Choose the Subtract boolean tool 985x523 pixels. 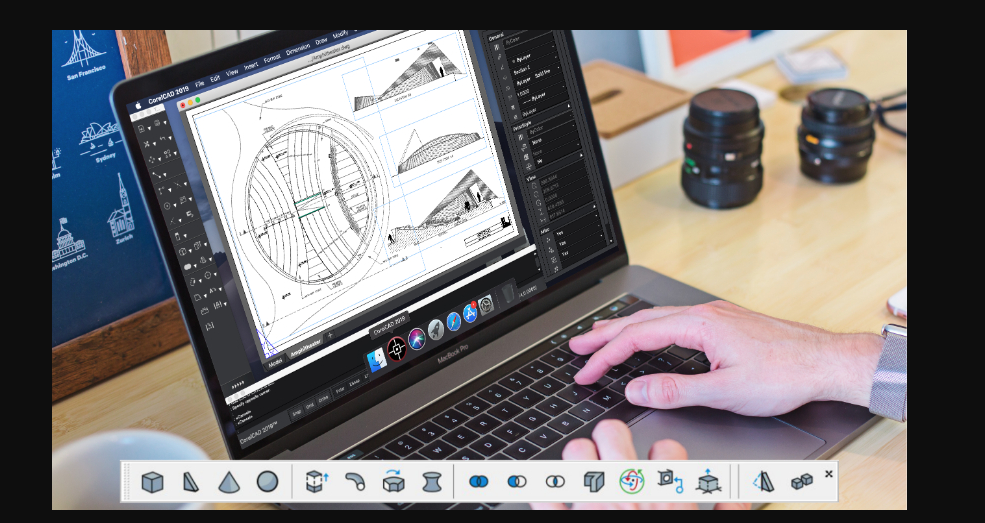(517, 481)
